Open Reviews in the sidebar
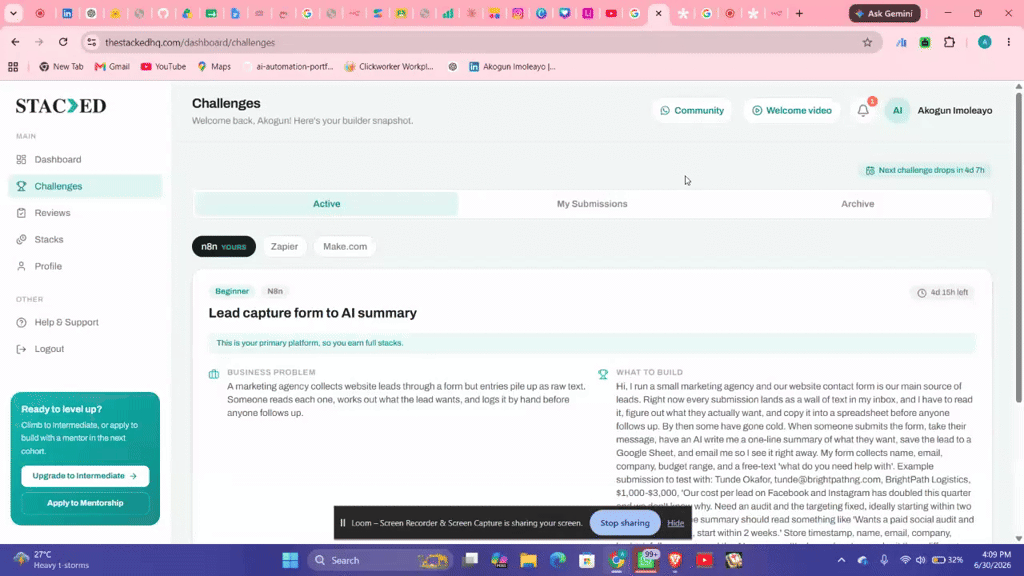Screen dimensions: 1024x576 point(52,213)
